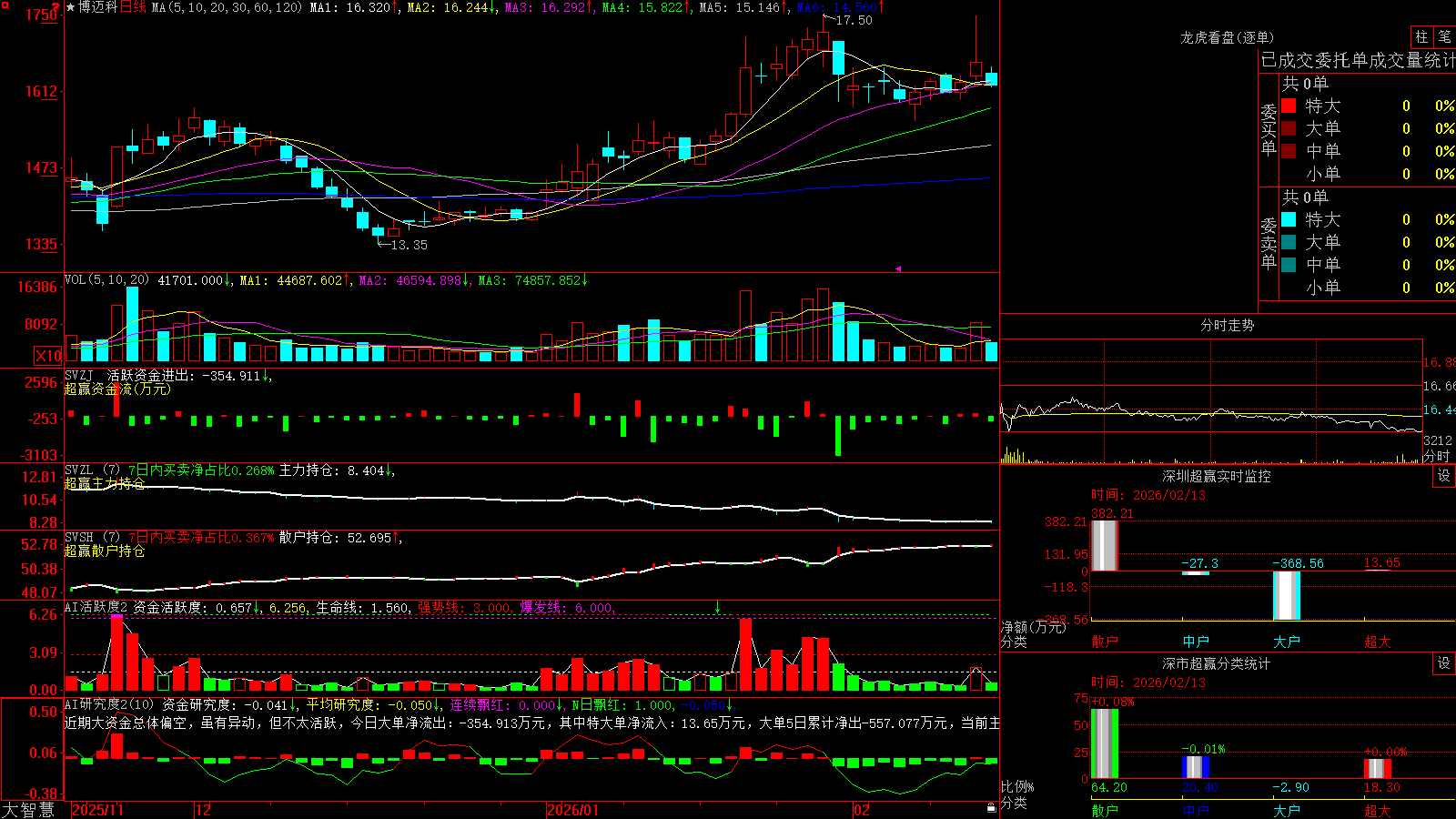Click the 382.21 散户 bar in 深圳超赢实时监控
The height and width of the screenshot is (819, 1456).
tap(1105, 546)
